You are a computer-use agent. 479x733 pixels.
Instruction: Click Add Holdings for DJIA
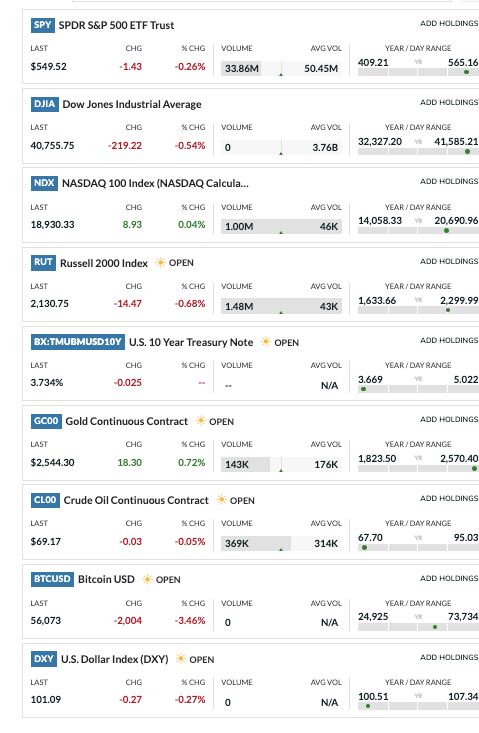[449, 102]
